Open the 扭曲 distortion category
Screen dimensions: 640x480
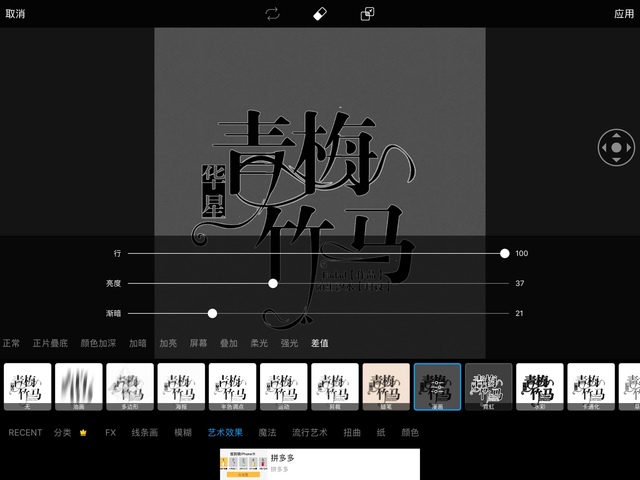352,433
